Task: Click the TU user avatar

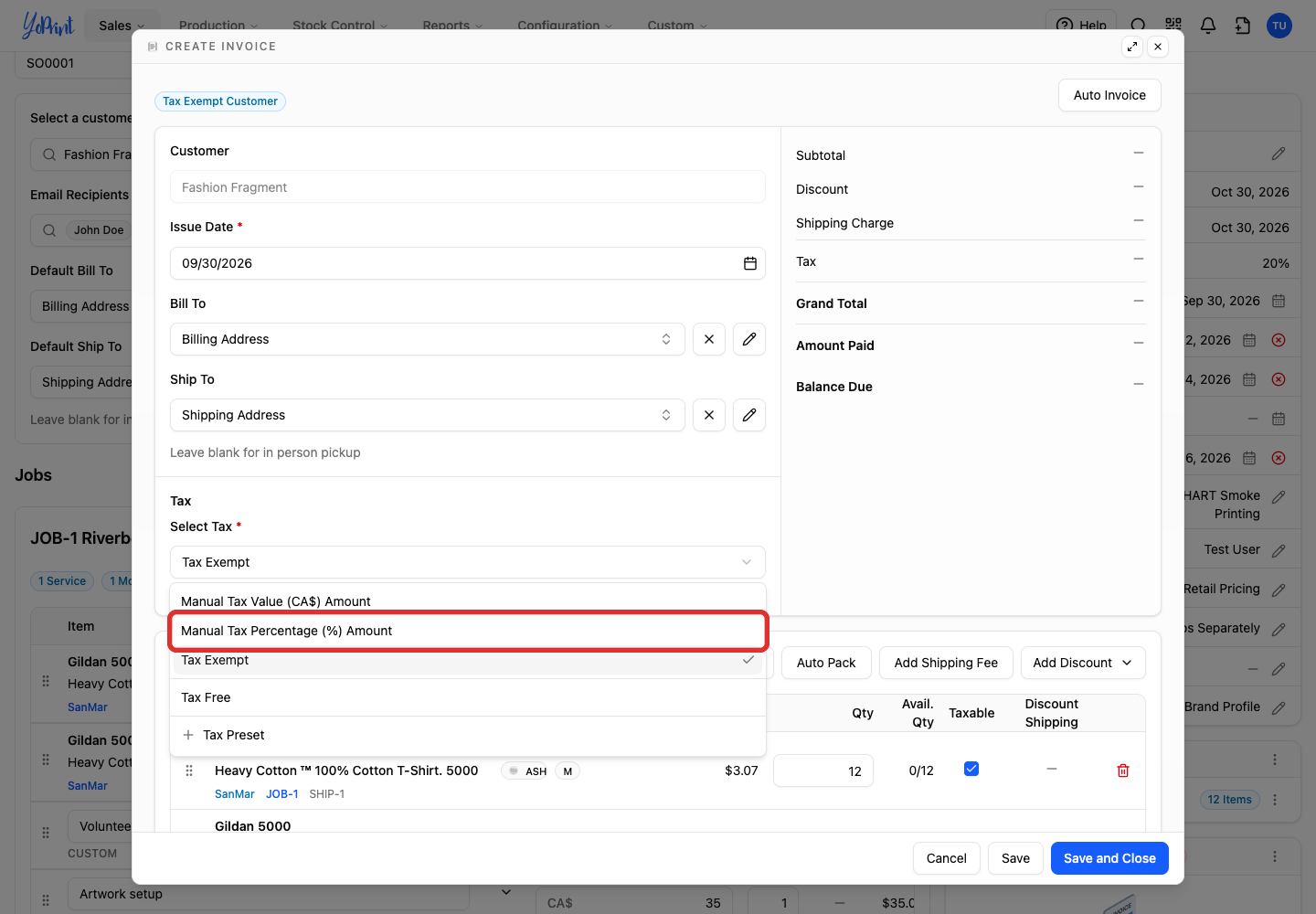Action: click(1279, 26)
